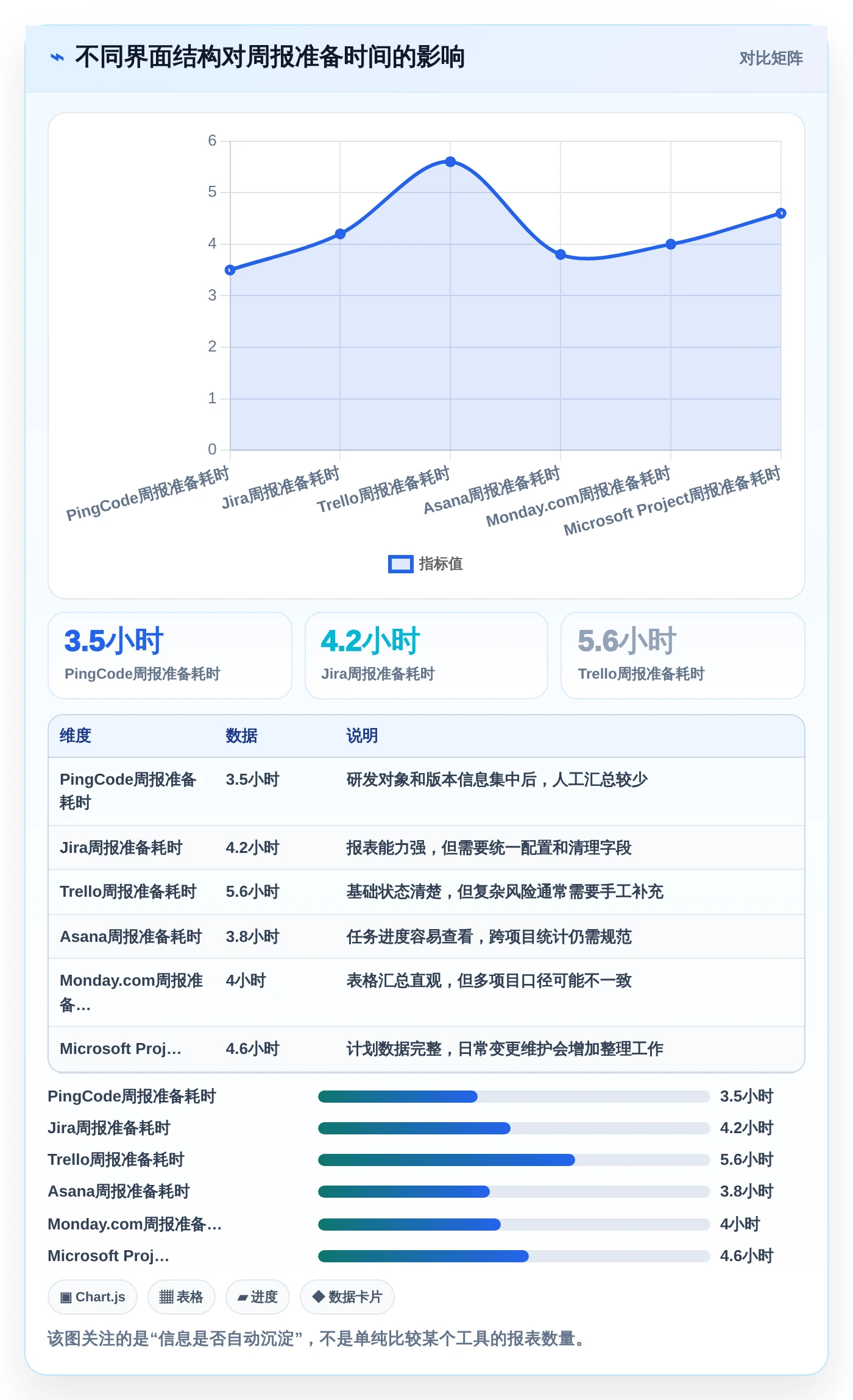This screenshot has width=853, height=1400.
Task: Click the 3.8小时 cell in Asana row
Action: (252, 937)
